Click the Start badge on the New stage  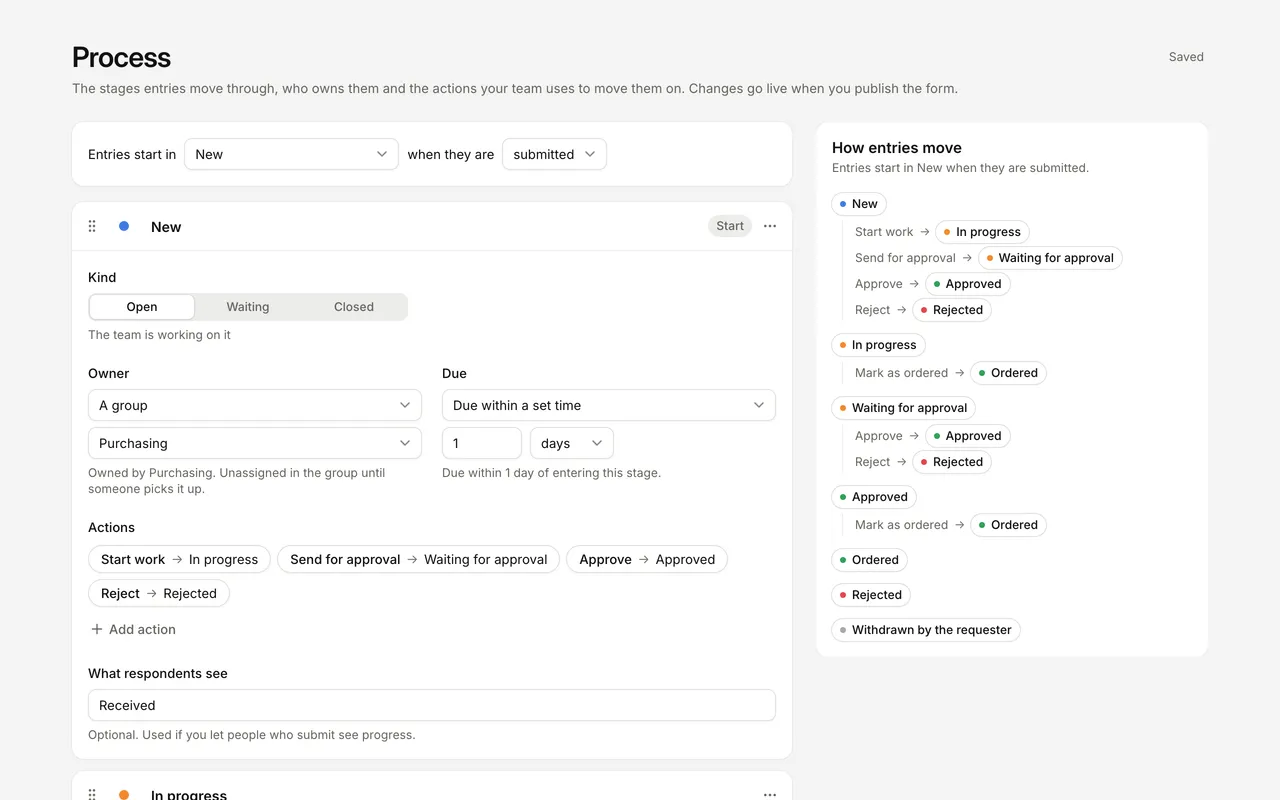click(730, 226)
